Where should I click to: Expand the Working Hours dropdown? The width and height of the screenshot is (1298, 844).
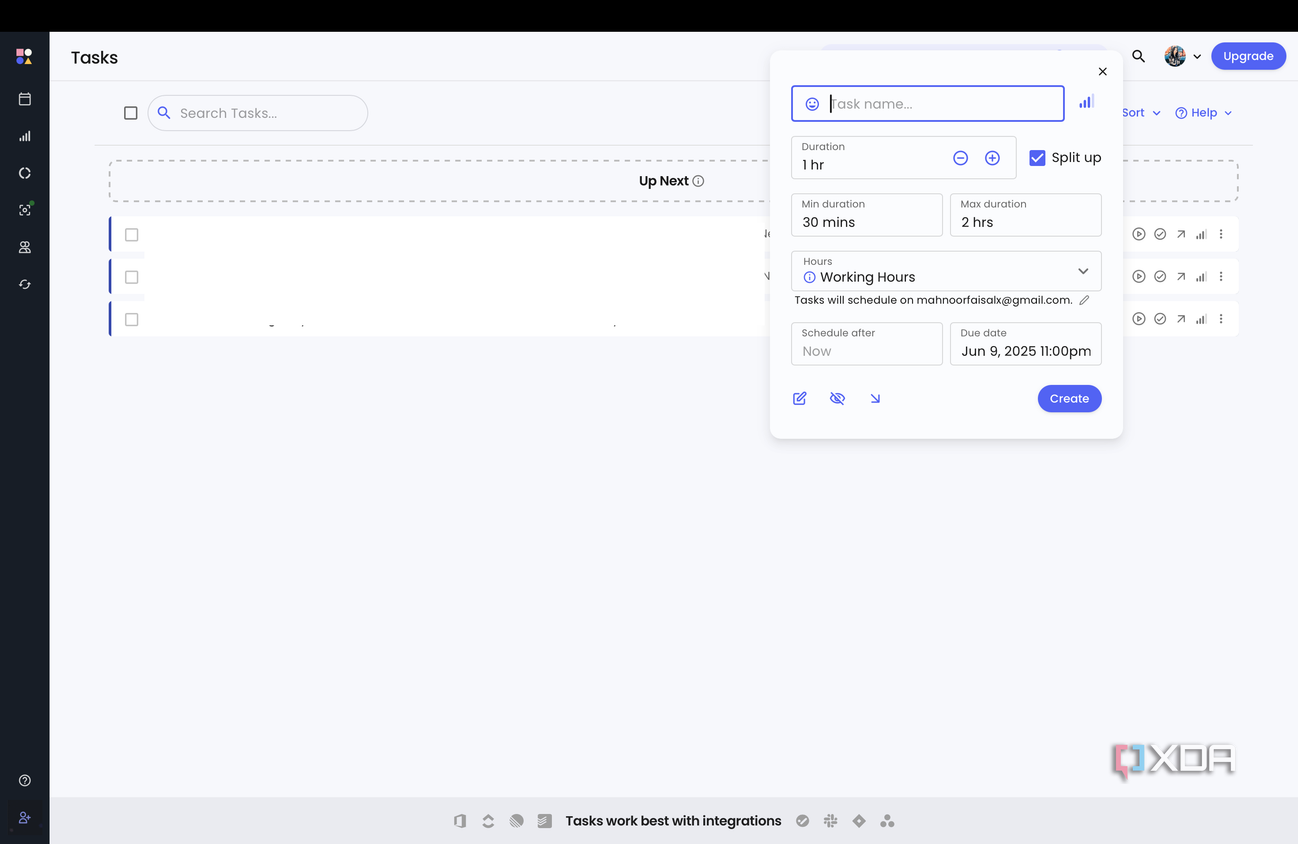click(x=946, y=271)
